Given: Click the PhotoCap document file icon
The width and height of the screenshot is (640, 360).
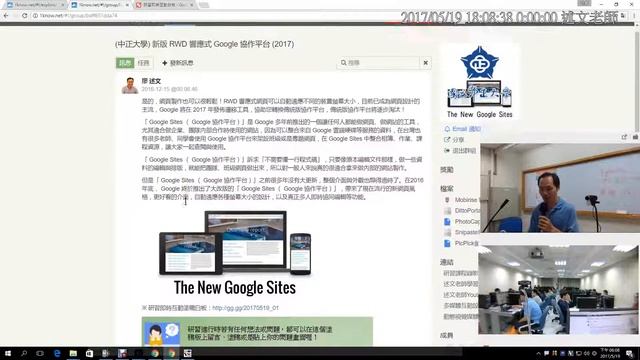Looking at the screenshot, I should coord(447,222).
